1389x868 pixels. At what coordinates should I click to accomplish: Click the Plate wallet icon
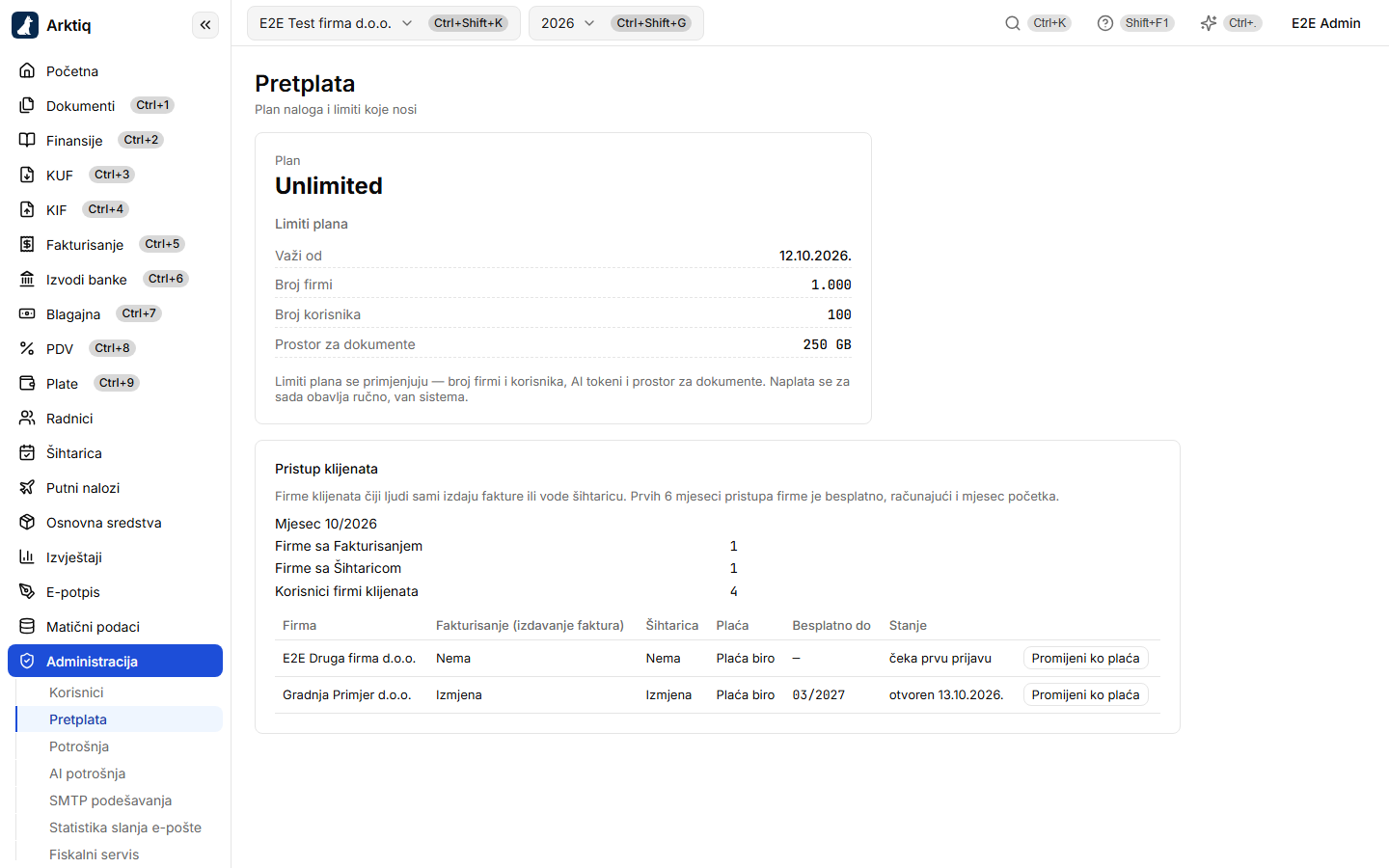(x=27, y=383)
